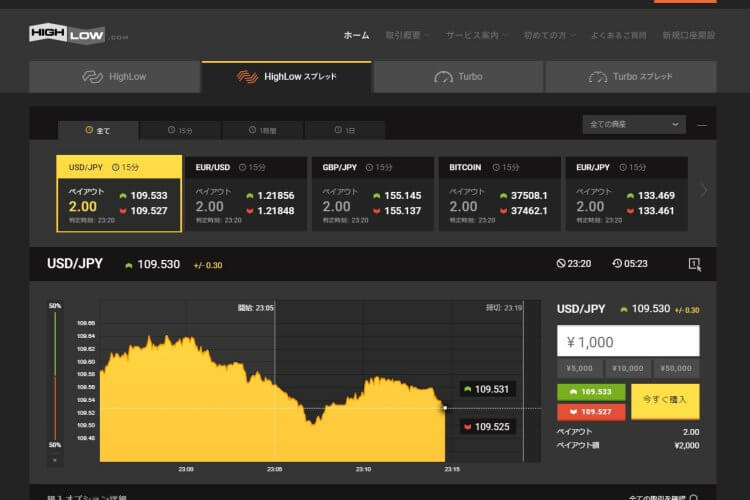
Task: Click the clock icon on the BITCOIN card
Action: (496, 167)
